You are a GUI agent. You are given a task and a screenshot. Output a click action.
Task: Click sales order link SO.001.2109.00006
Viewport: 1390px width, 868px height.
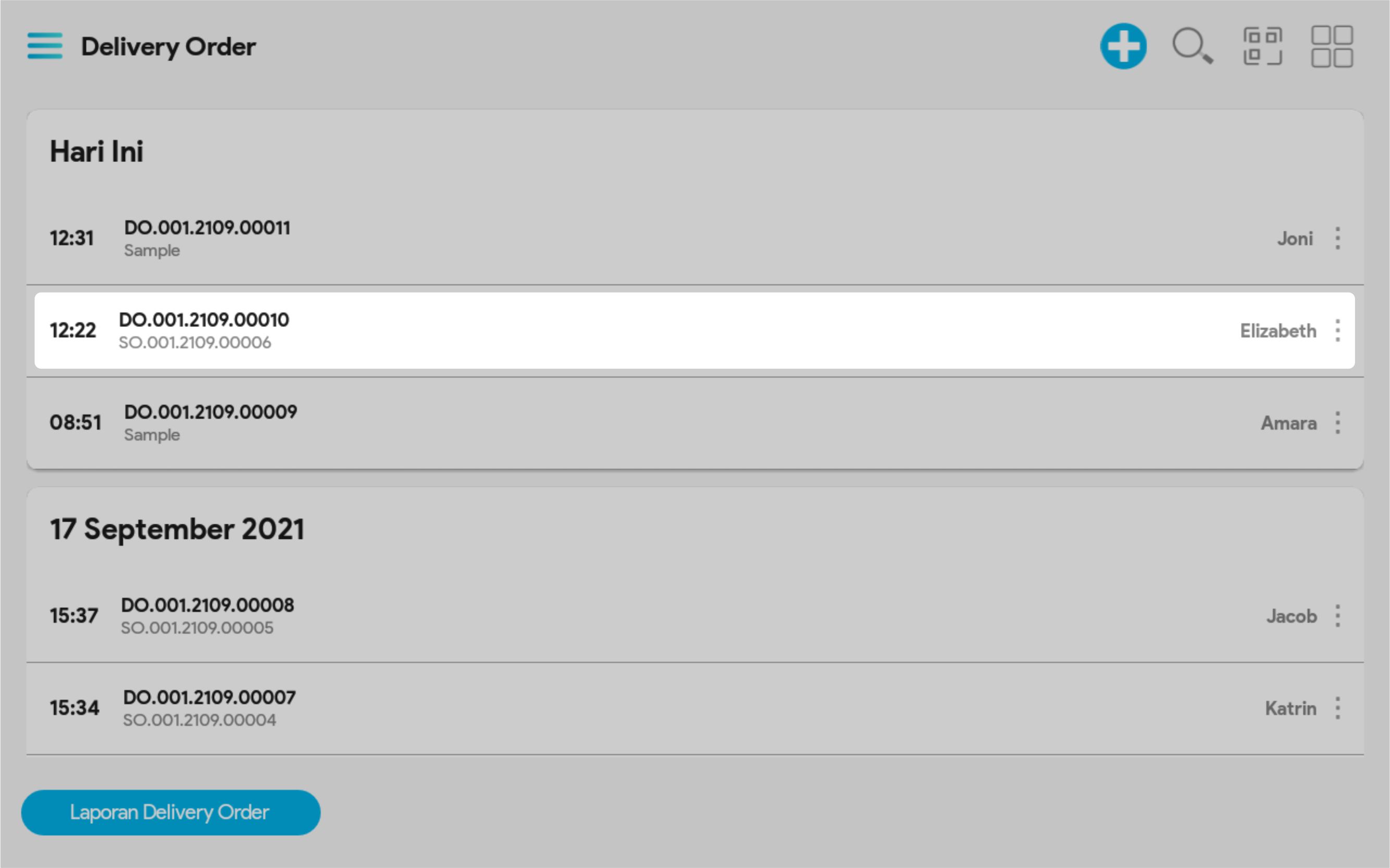click(x=195, y=343)
